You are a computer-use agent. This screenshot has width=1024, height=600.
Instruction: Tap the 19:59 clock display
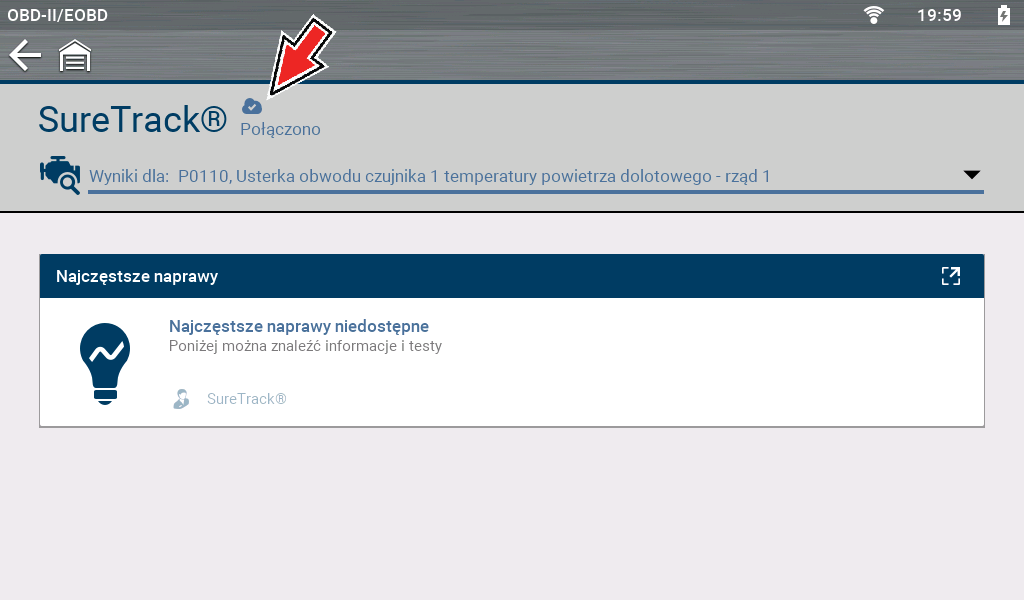click(x=938, y=15)
